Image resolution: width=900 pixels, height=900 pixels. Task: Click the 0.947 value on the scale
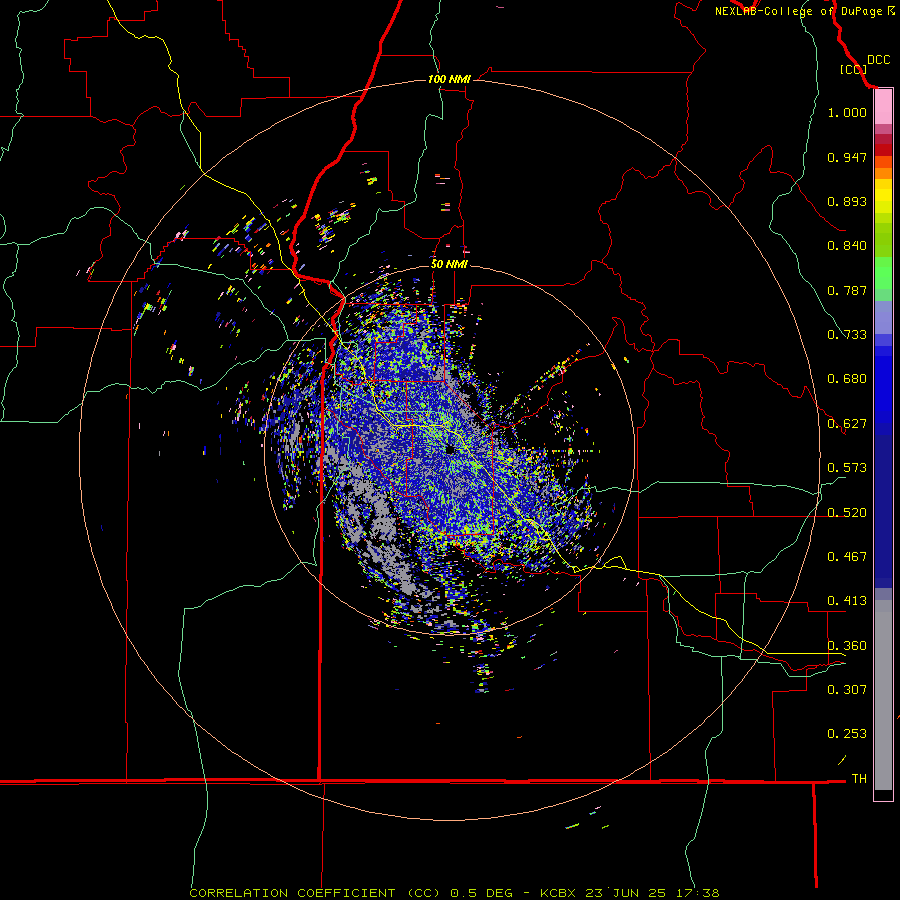[847, 157]
